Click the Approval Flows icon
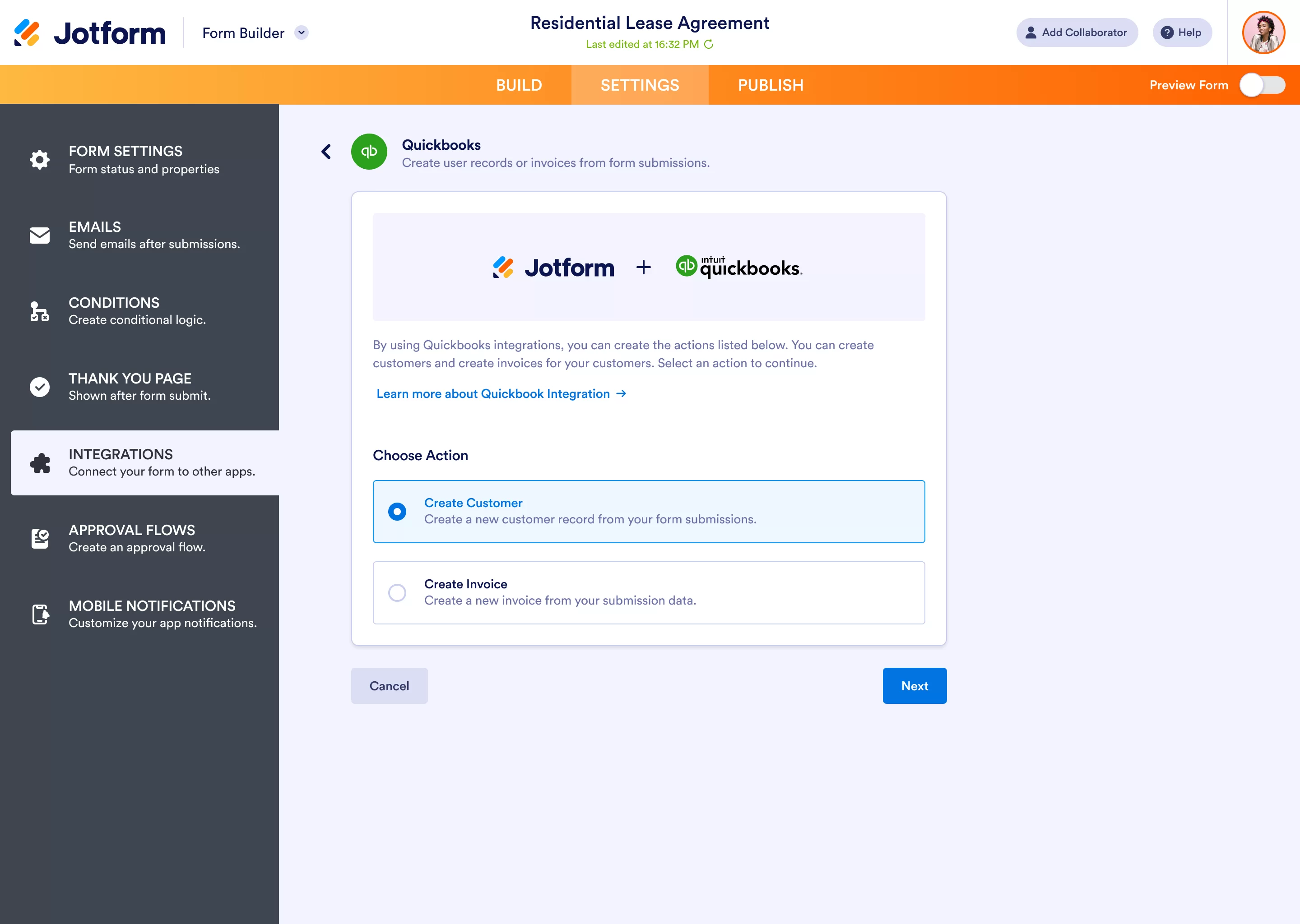This screenshot has height=924, width=1300. [x=39, y=538]
